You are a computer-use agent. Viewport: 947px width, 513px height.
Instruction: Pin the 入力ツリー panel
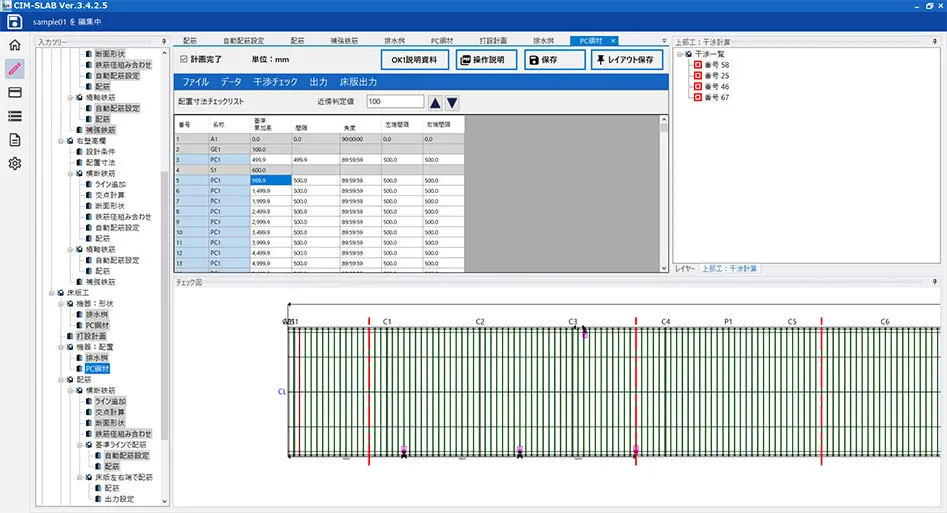pyautogui.click(x=164, y=42)
